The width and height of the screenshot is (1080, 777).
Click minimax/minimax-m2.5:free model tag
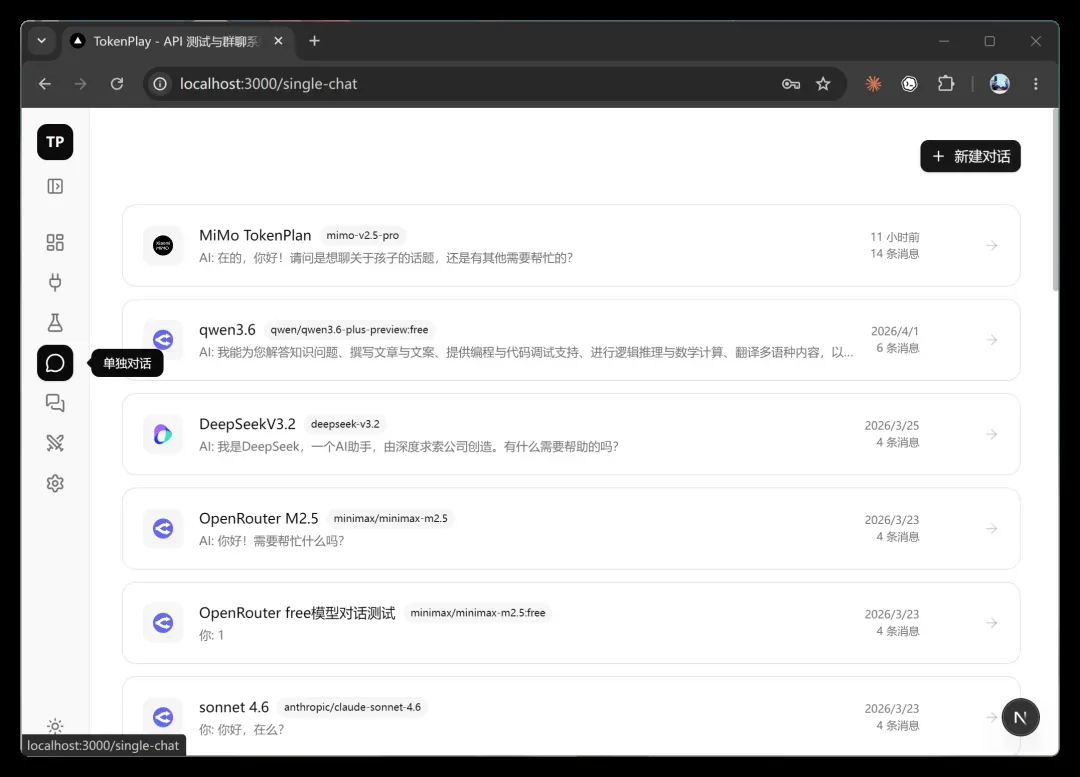(478, 613)
